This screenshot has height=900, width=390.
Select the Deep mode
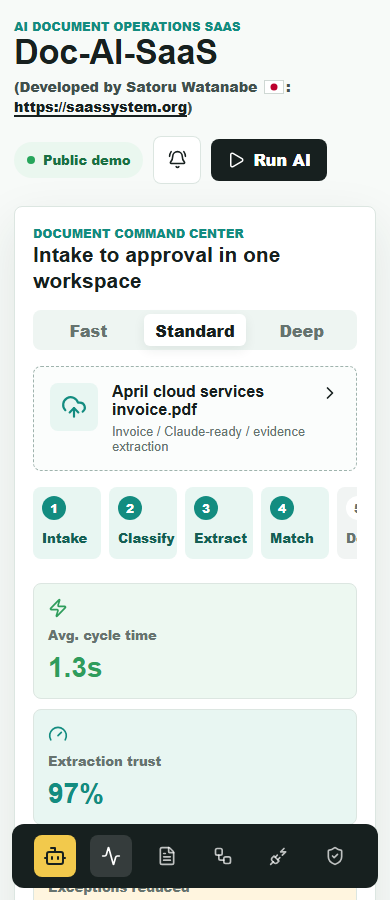[x=302, y=331]
